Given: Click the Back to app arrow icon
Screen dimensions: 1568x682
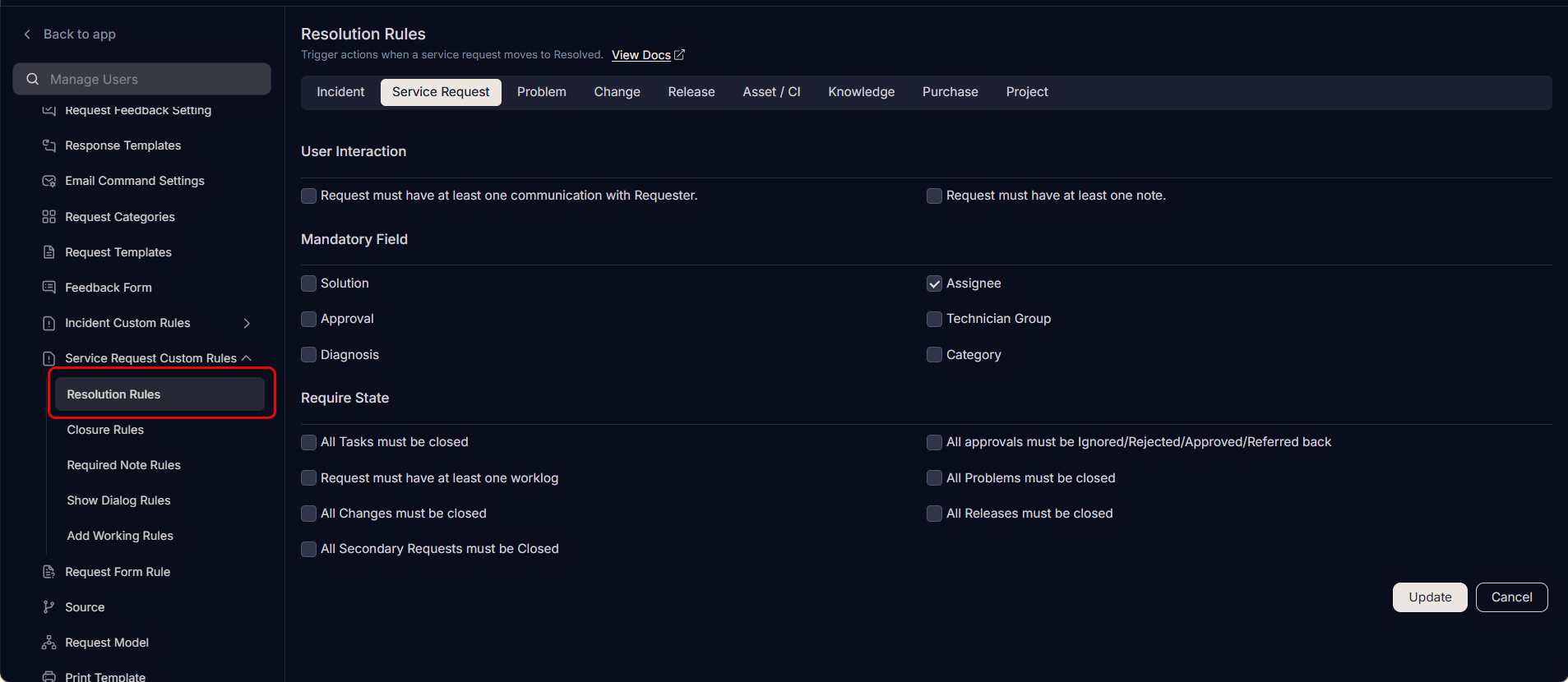Looking at the screenshot, I should coord(27,35).
